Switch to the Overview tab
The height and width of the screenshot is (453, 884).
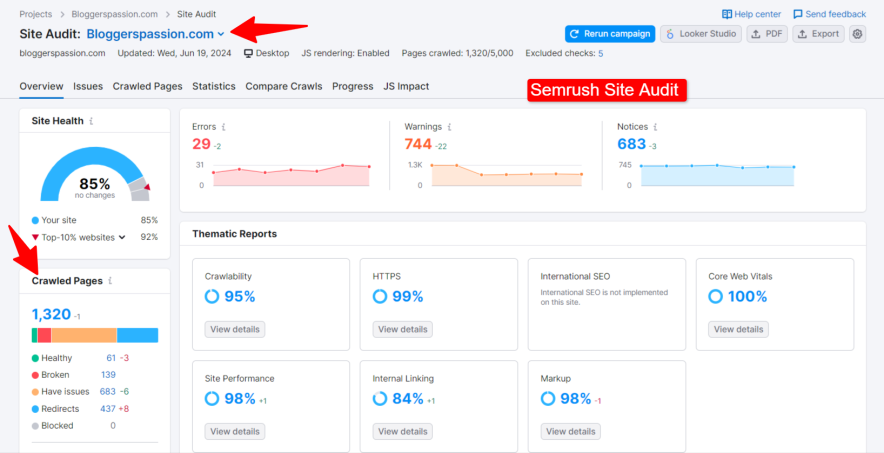pos(41,86)
